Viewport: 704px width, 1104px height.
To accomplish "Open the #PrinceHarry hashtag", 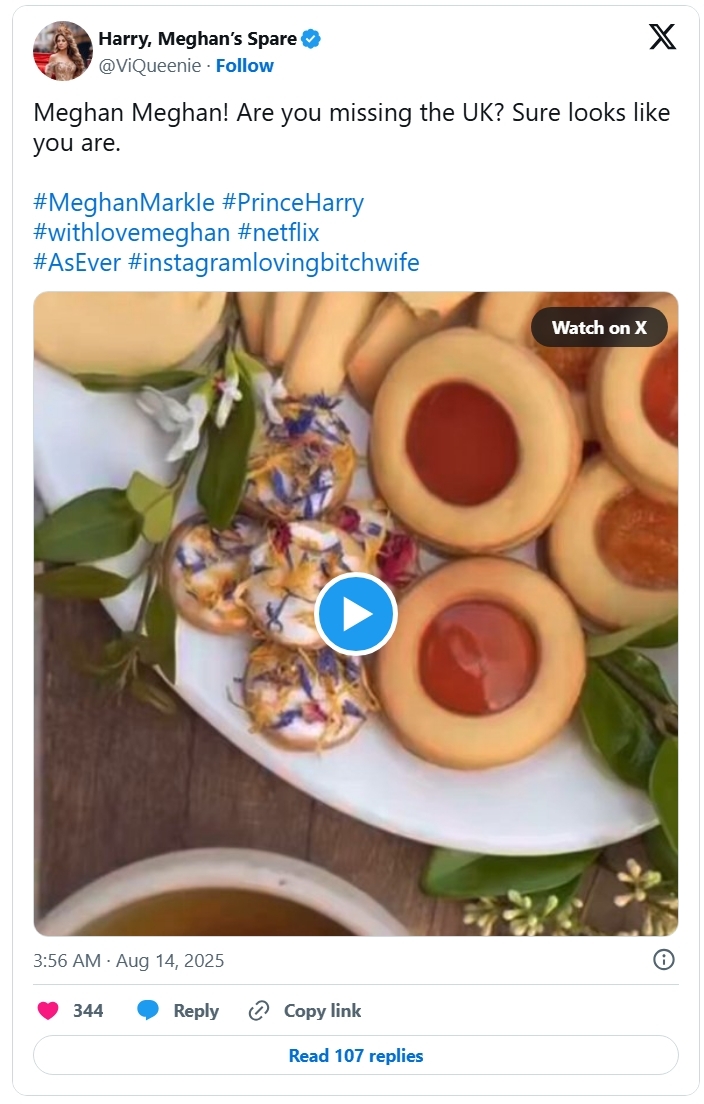I will 293,203.
